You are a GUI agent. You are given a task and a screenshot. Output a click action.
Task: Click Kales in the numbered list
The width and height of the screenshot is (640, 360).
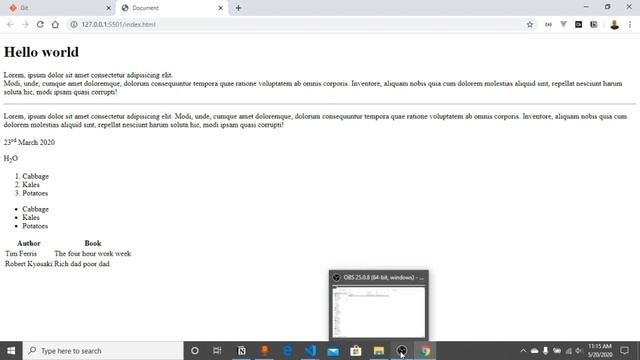click(x=31, y=184)
